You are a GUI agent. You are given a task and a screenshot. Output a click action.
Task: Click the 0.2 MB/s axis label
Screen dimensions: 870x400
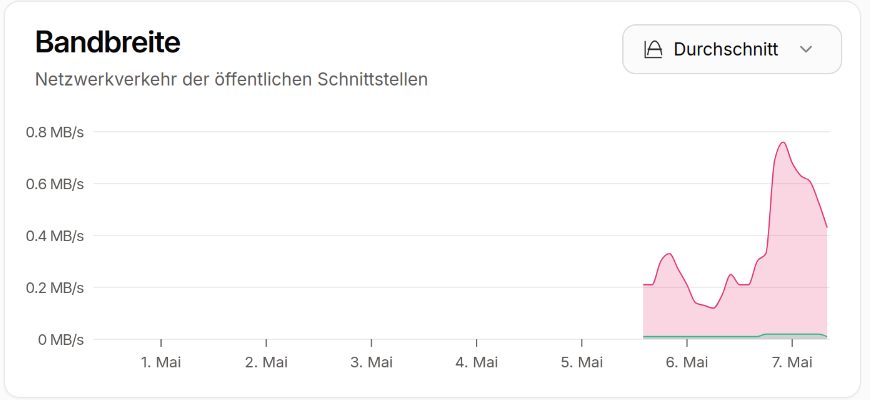click(54, 287)
